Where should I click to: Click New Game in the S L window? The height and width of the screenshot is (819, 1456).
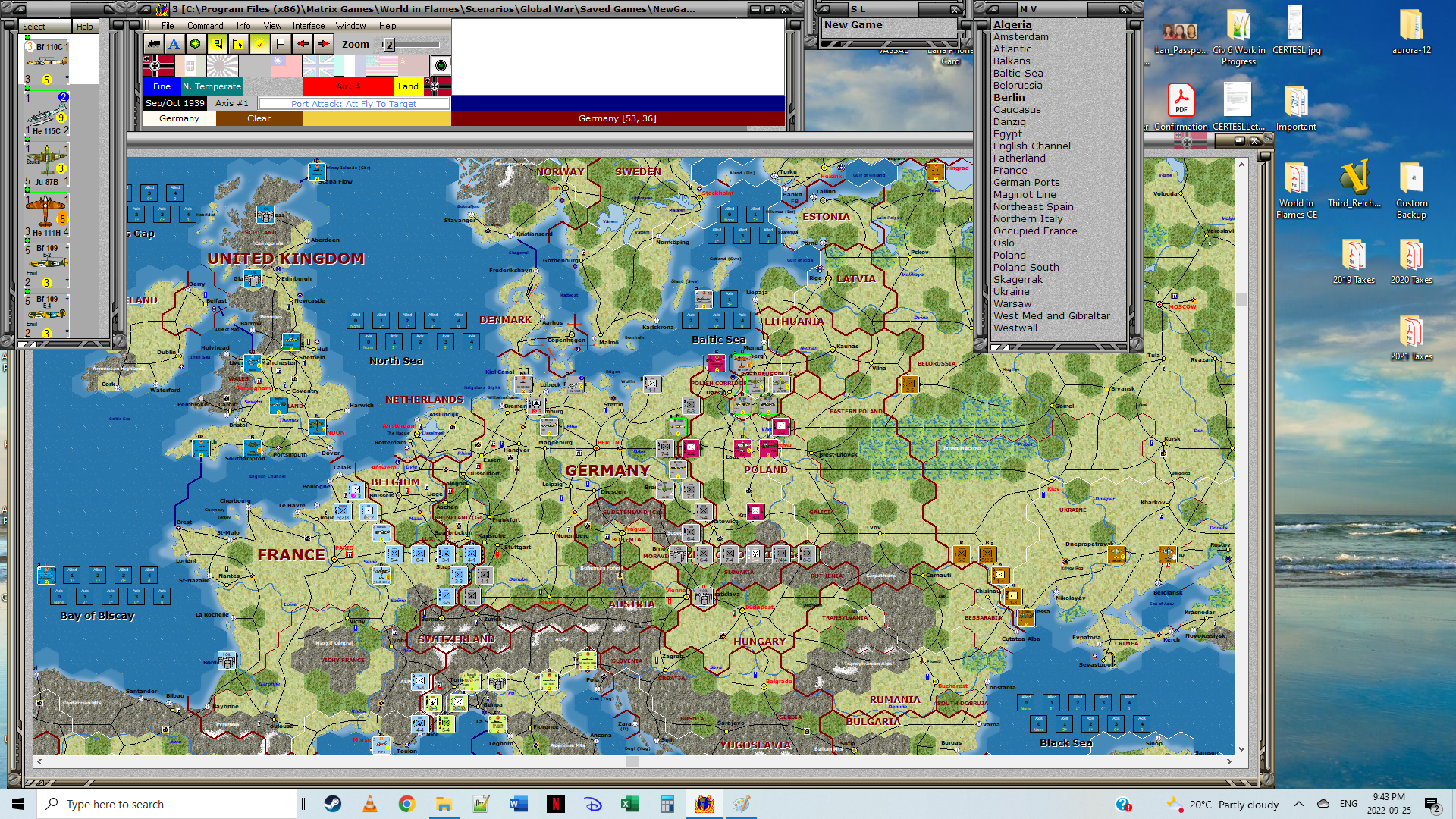(x=853, y=24)
